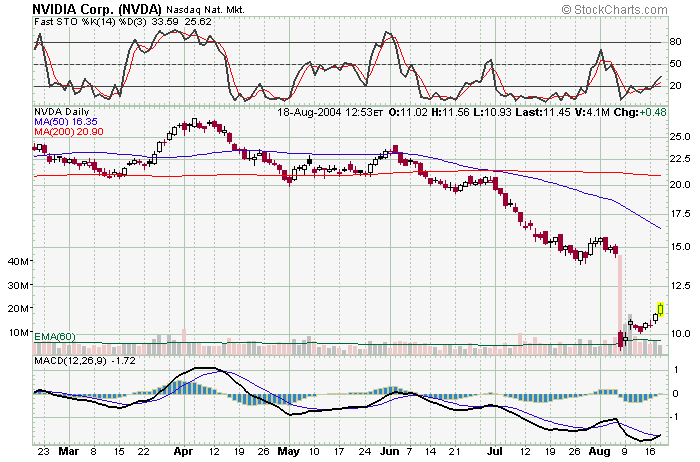This screenshot has width=700, height=462.
Task: Click the Aug month label on the date axis
Action: pos(600,452)
